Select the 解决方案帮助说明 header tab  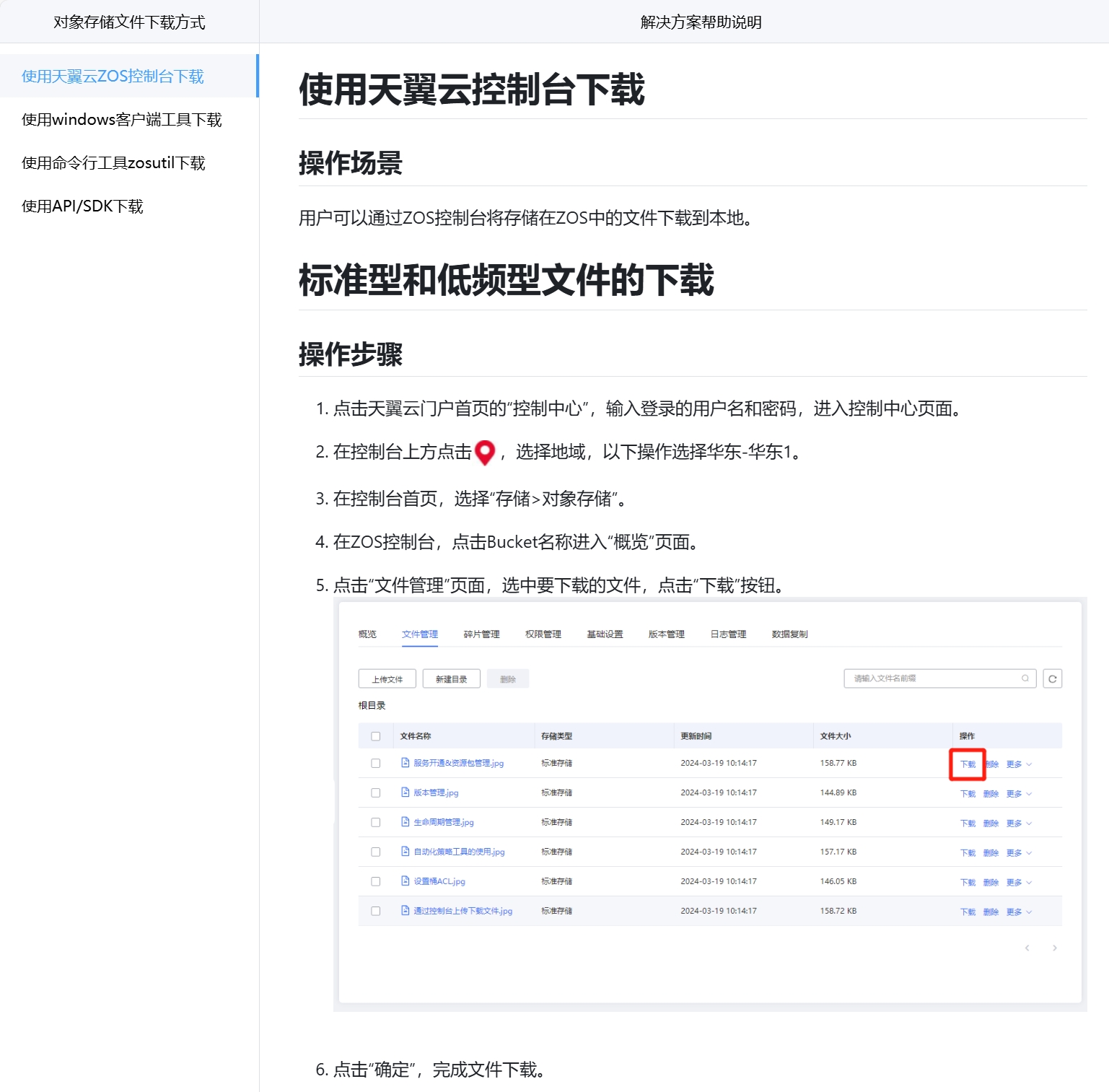pos(701,22)
